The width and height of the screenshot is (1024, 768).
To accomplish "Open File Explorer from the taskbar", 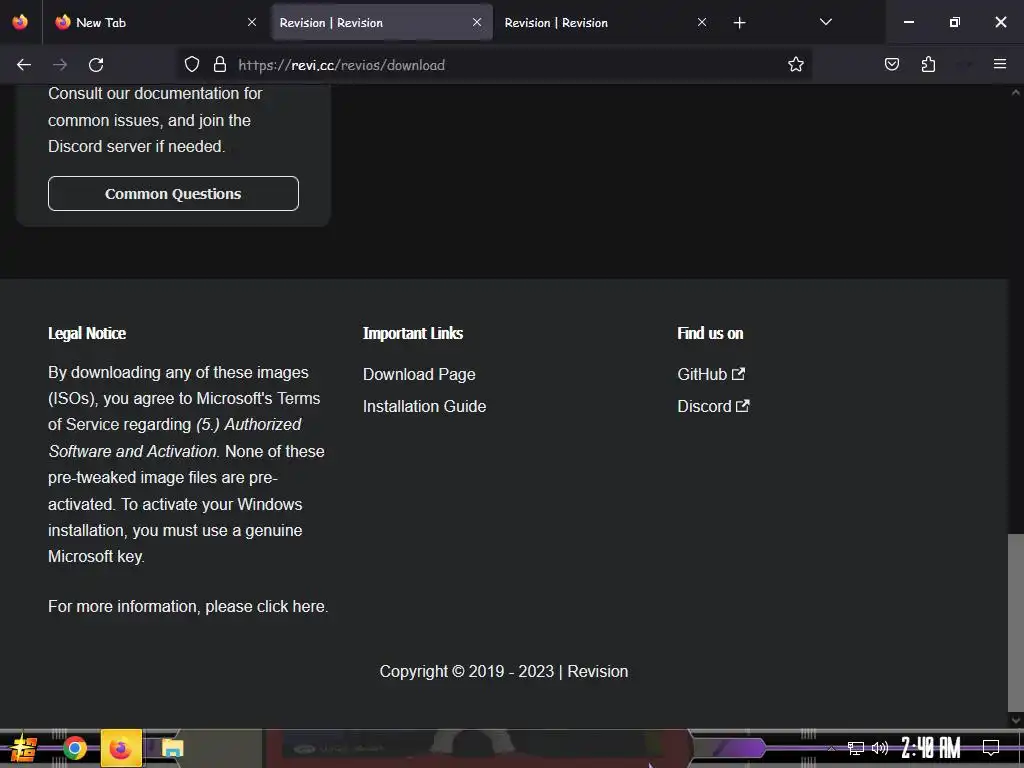I will coord(172,748).
